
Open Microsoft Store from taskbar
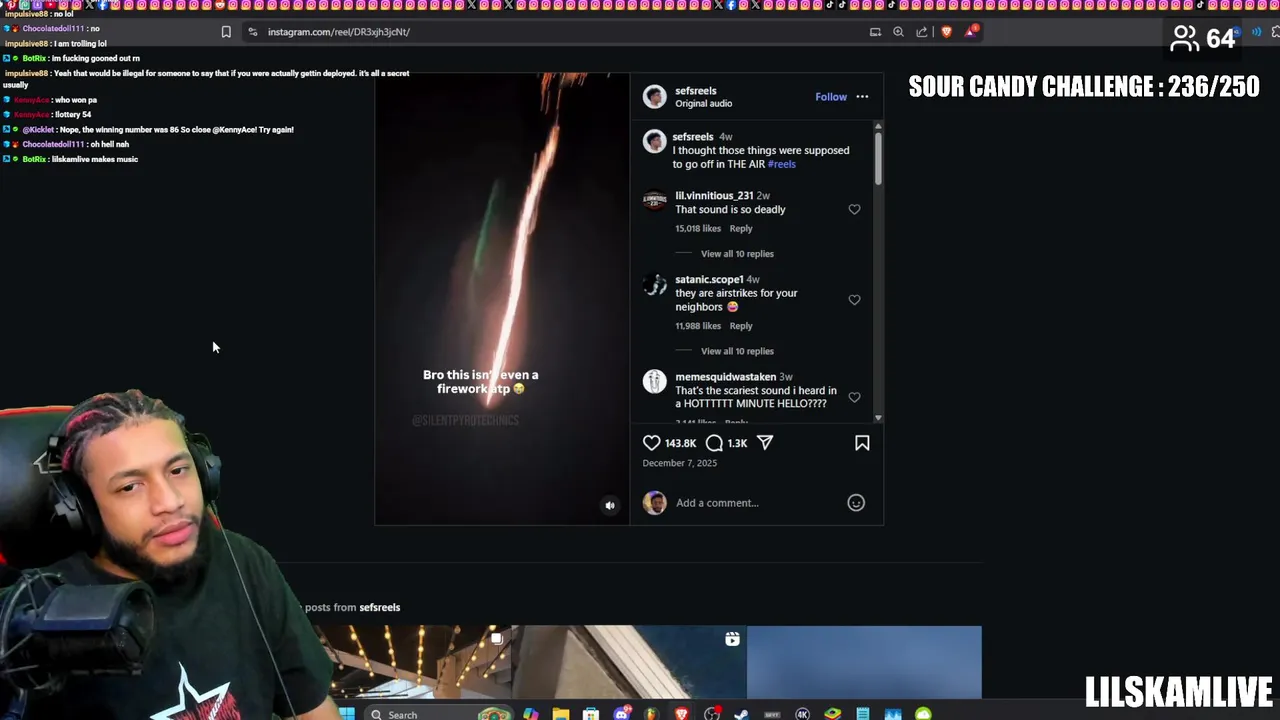coord(591,714)
